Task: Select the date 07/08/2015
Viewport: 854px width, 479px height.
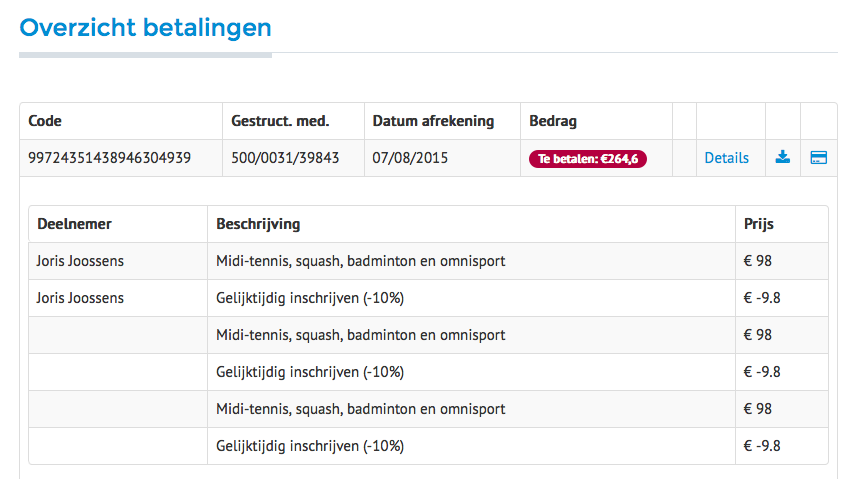Action: [x=410, y=158]
